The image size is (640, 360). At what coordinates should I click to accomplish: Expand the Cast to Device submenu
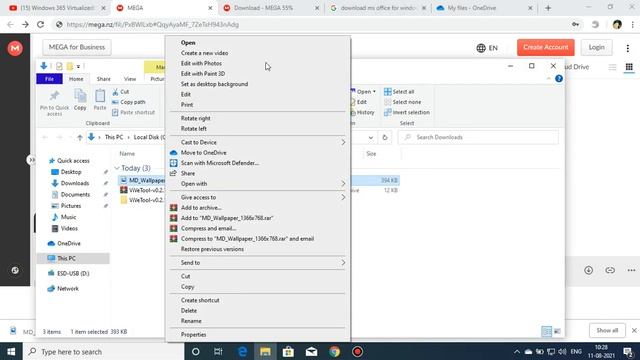(x=258, y=142)
